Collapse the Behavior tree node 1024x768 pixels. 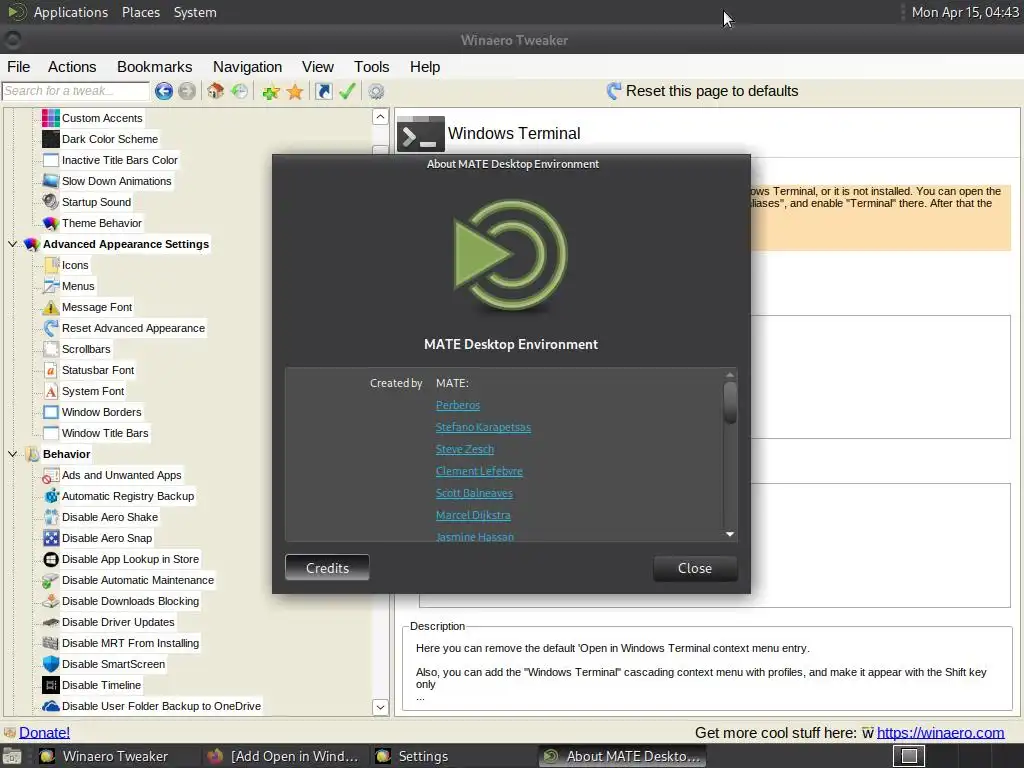click(x=12, y=454)
